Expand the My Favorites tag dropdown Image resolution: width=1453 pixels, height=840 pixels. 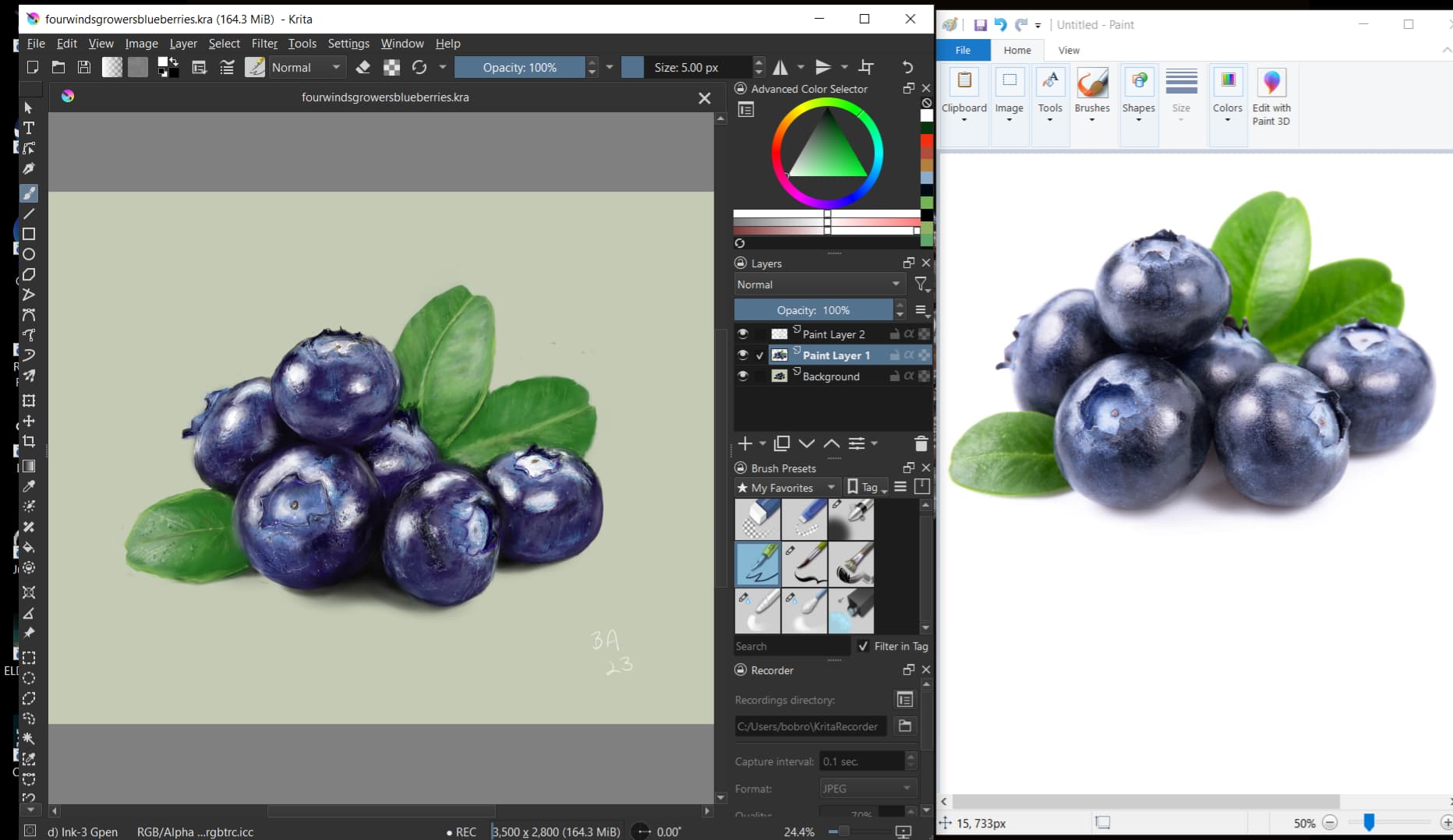tap(787, 488)
